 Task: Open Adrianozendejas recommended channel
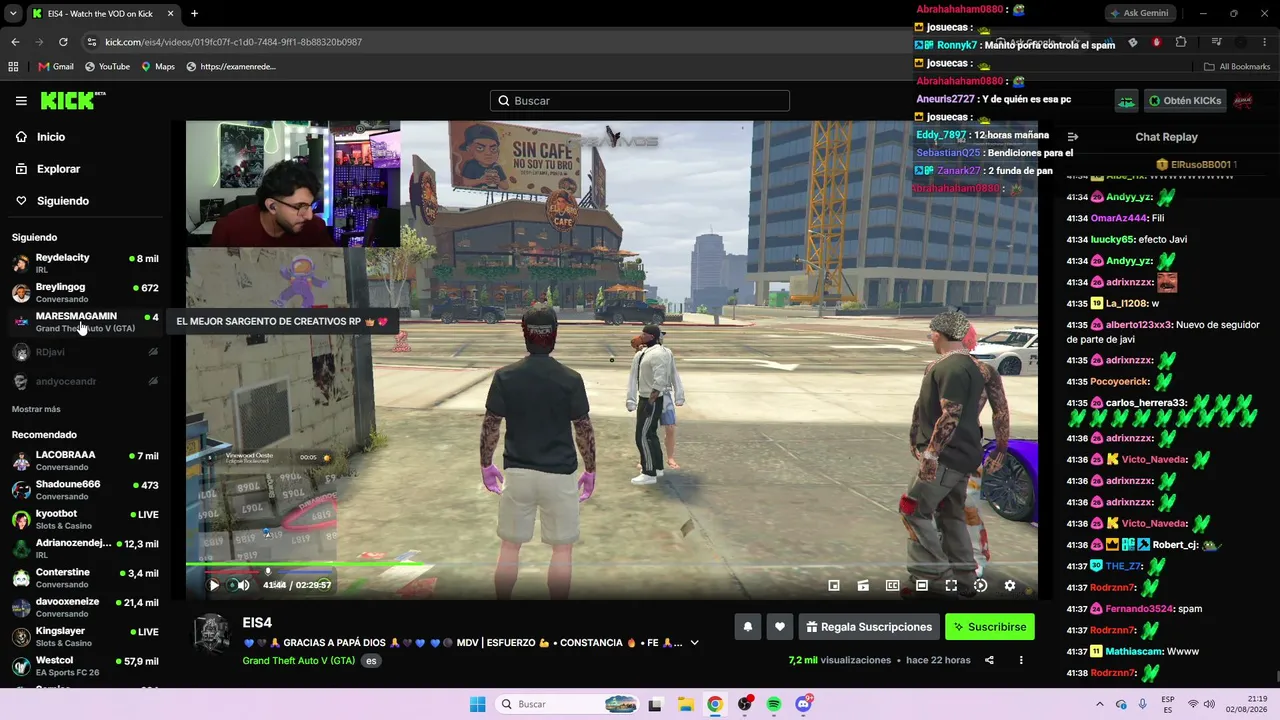tap(85, 548)
